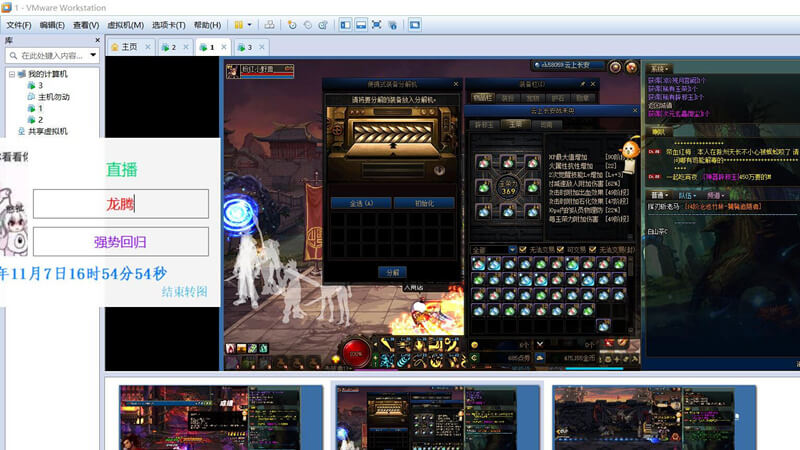This screenshot has width=800, height=450.
Task: Open the first VM thumbnail at bottom
Action: point(220,417)
